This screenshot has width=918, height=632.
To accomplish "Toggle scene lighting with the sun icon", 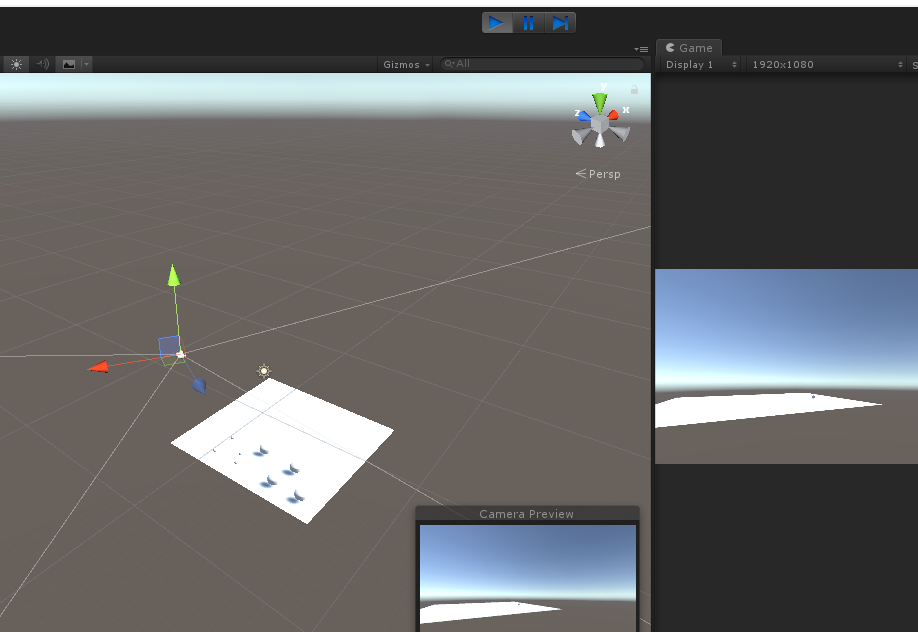I will coord(15,63).
